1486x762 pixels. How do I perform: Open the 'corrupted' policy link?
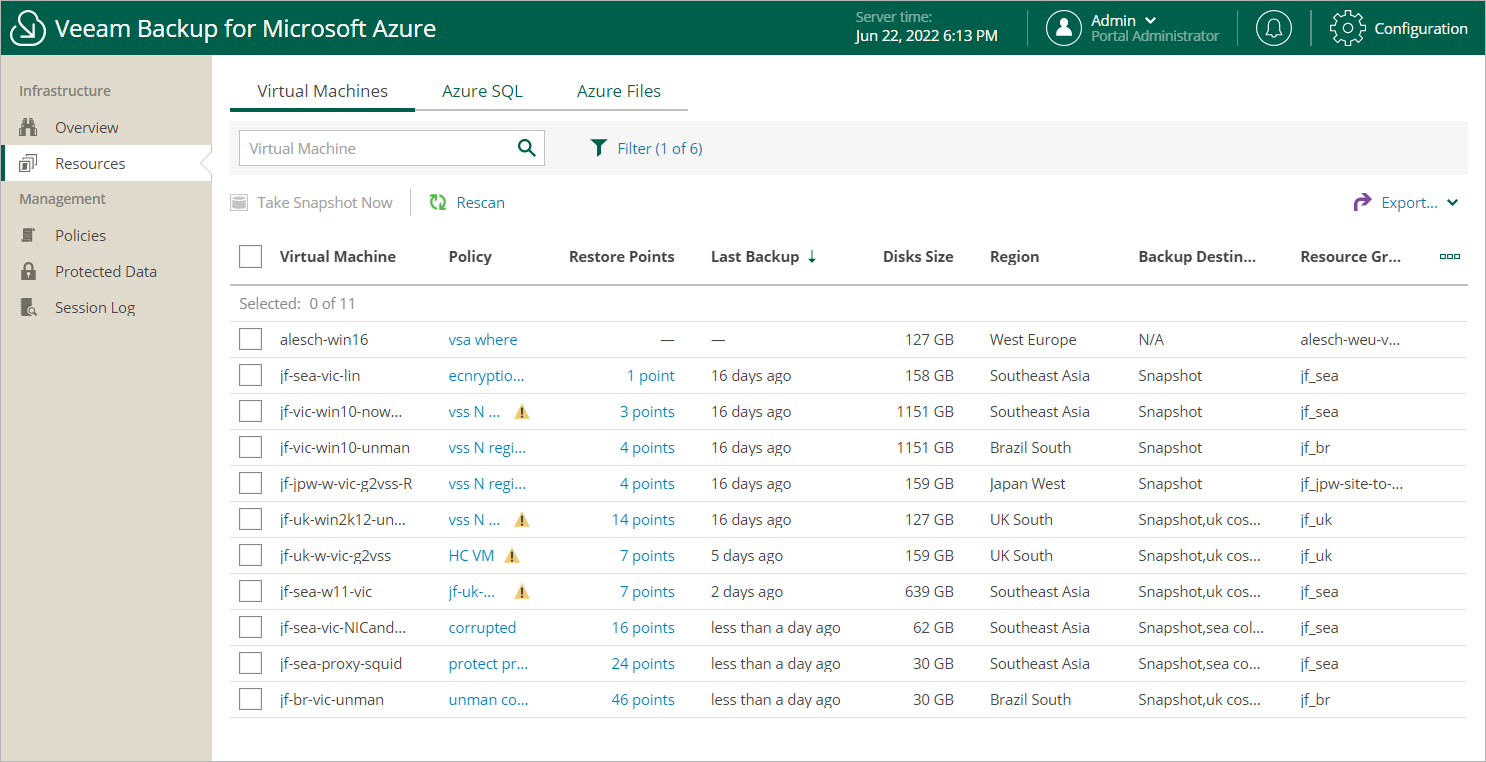coord(482,627)
